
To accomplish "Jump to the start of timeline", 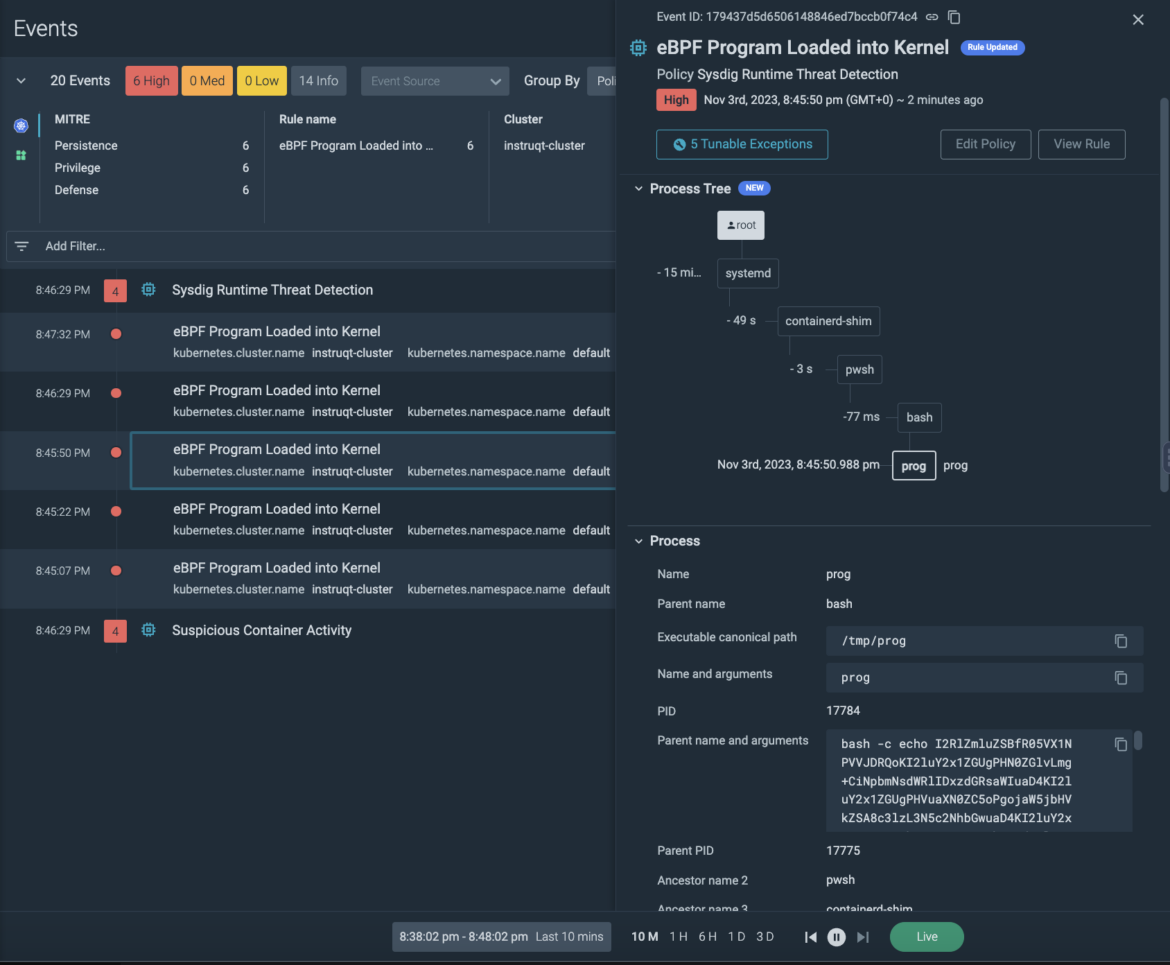I will [810, 937].
